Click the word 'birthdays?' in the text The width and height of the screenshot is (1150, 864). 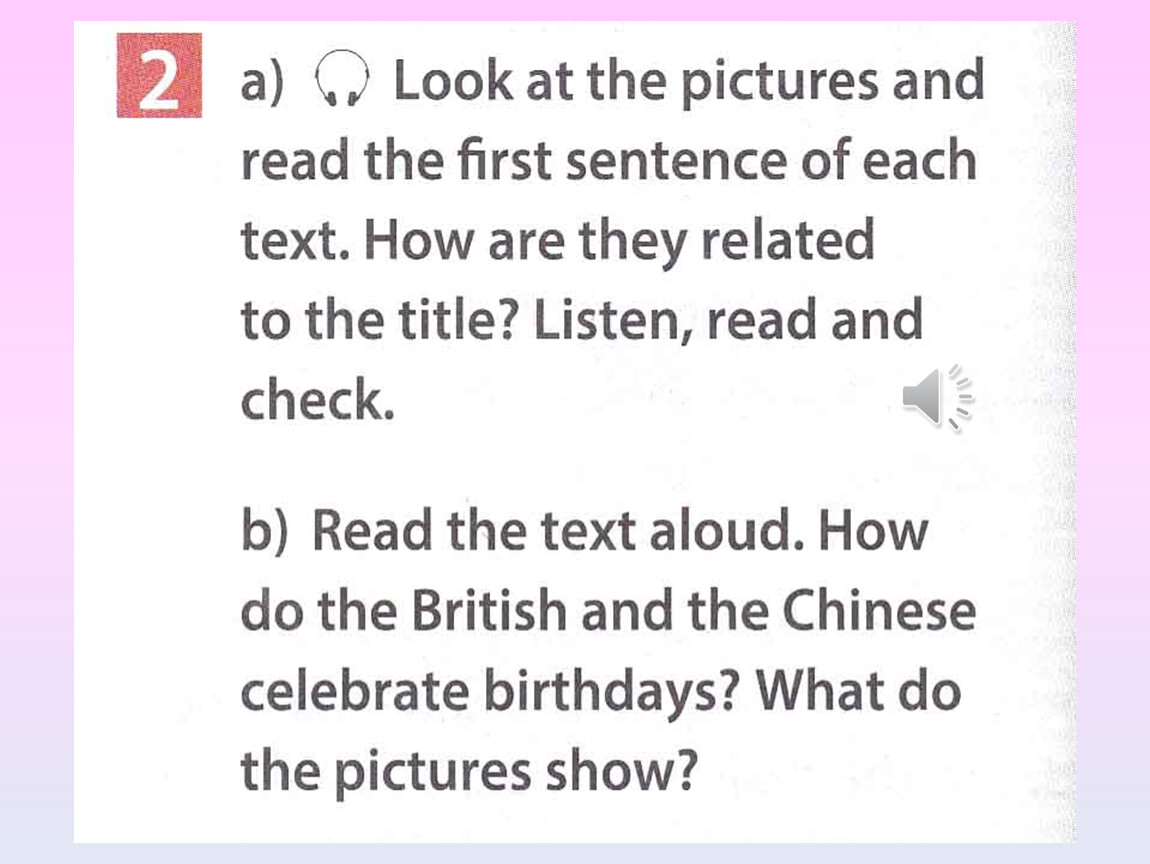pos(611,692)
